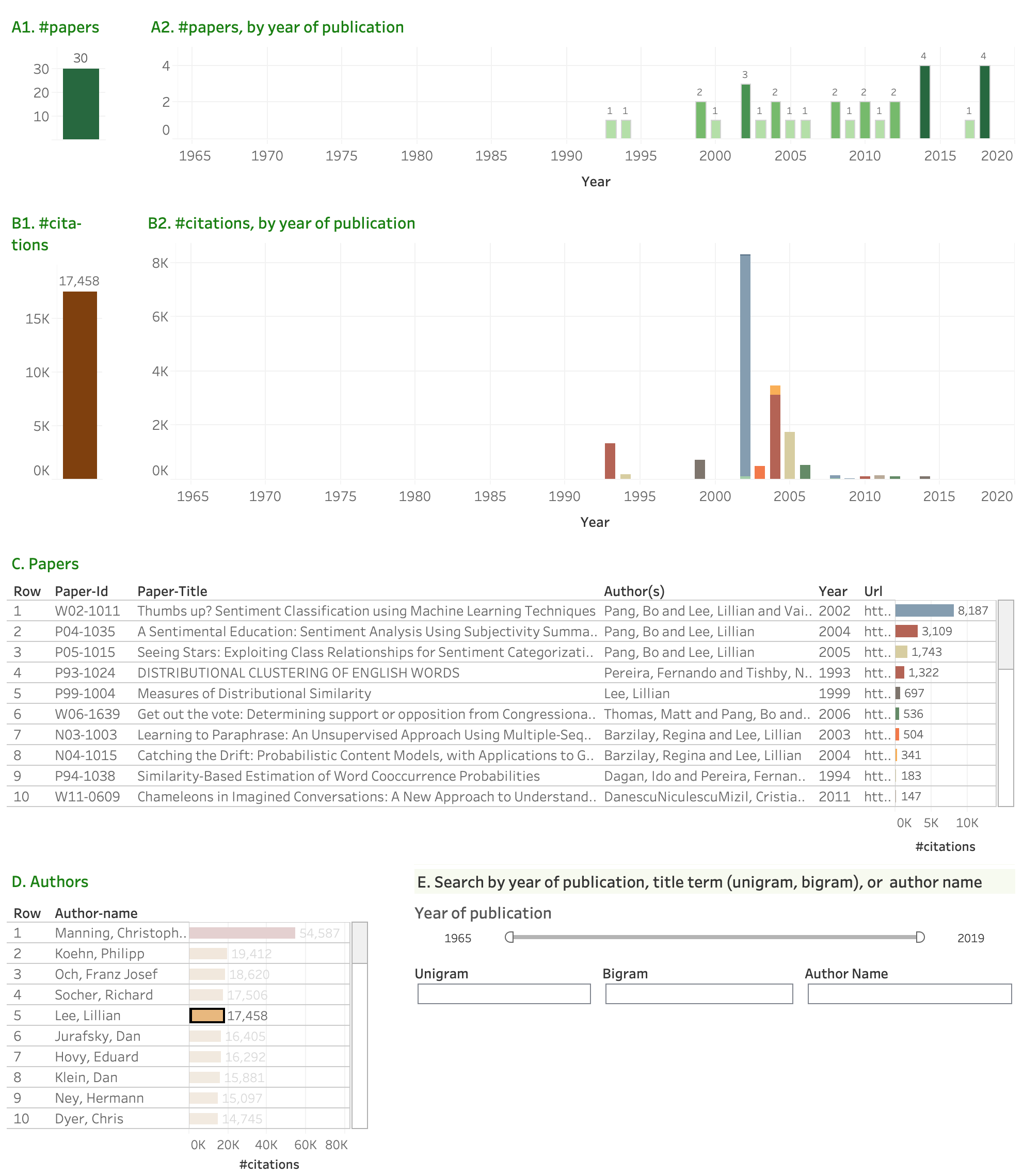Click the 17,458 total citations bar in B1

pos(80,384)
